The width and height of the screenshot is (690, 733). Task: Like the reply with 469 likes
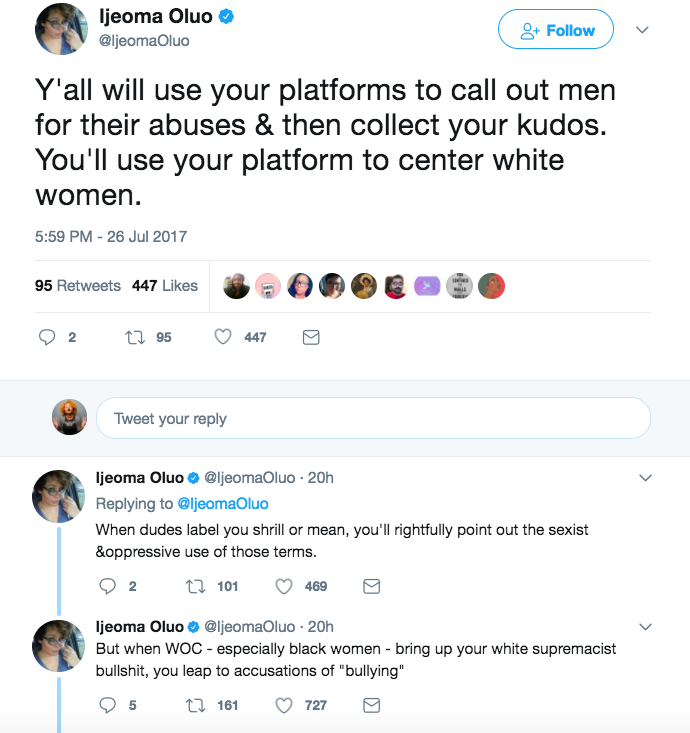[284, 586]
